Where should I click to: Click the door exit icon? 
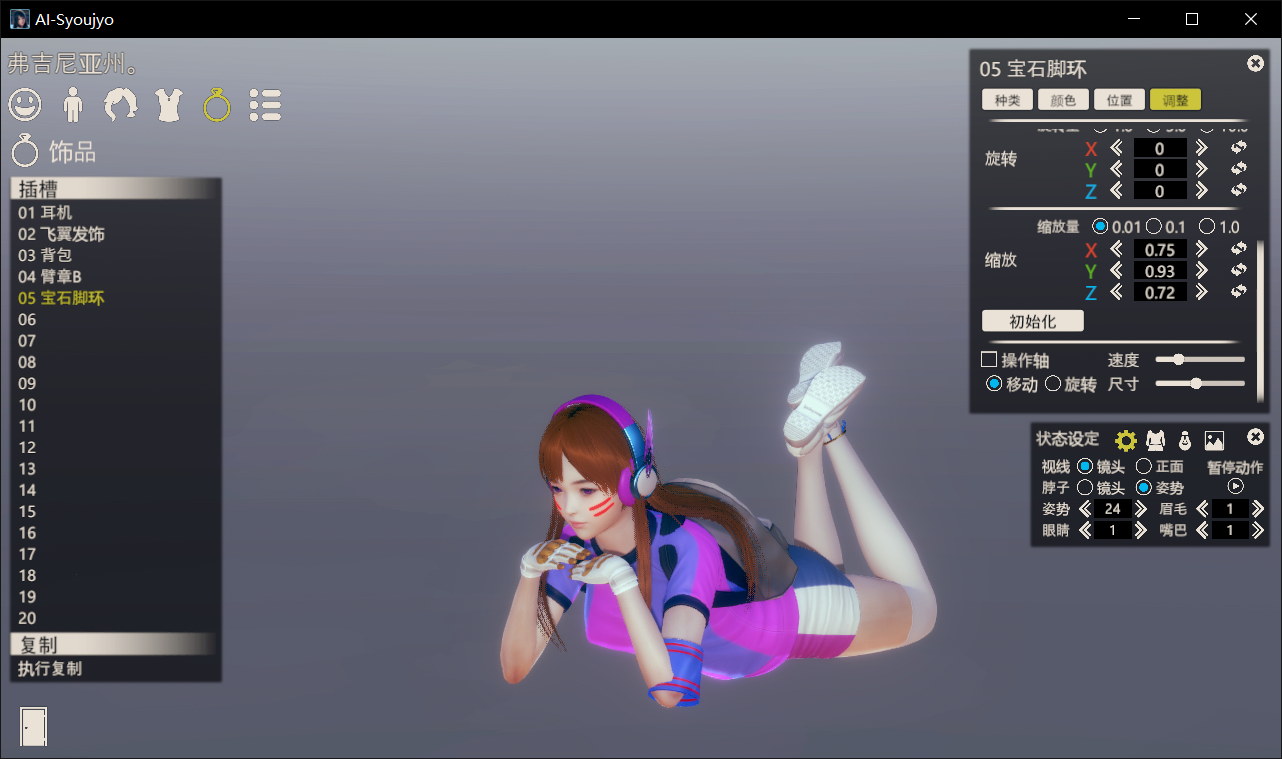pyautogui.click(x=33, y=726)
